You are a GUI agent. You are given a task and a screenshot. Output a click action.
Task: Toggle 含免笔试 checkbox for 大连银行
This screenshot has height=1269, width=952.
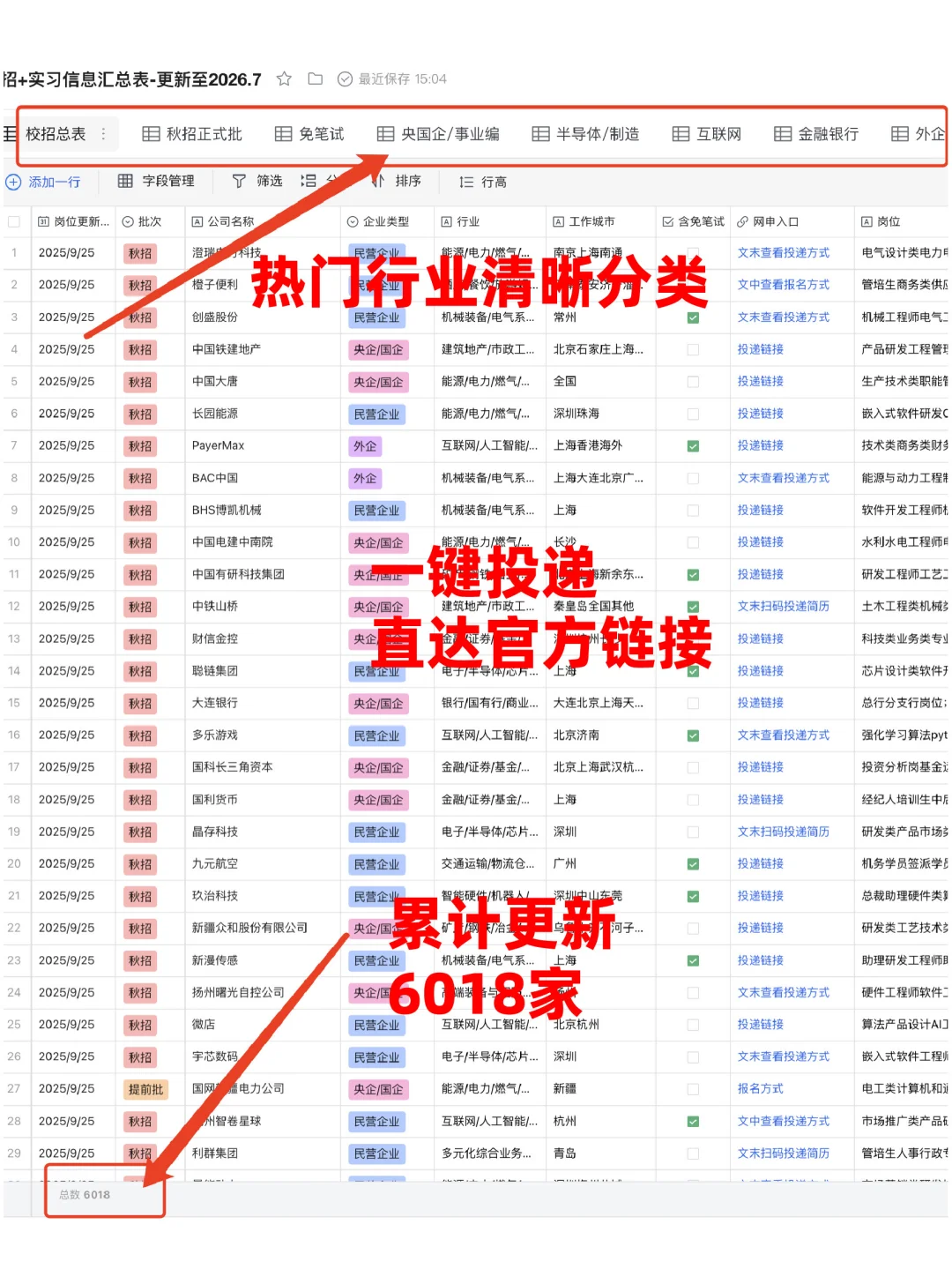[693, 704]
